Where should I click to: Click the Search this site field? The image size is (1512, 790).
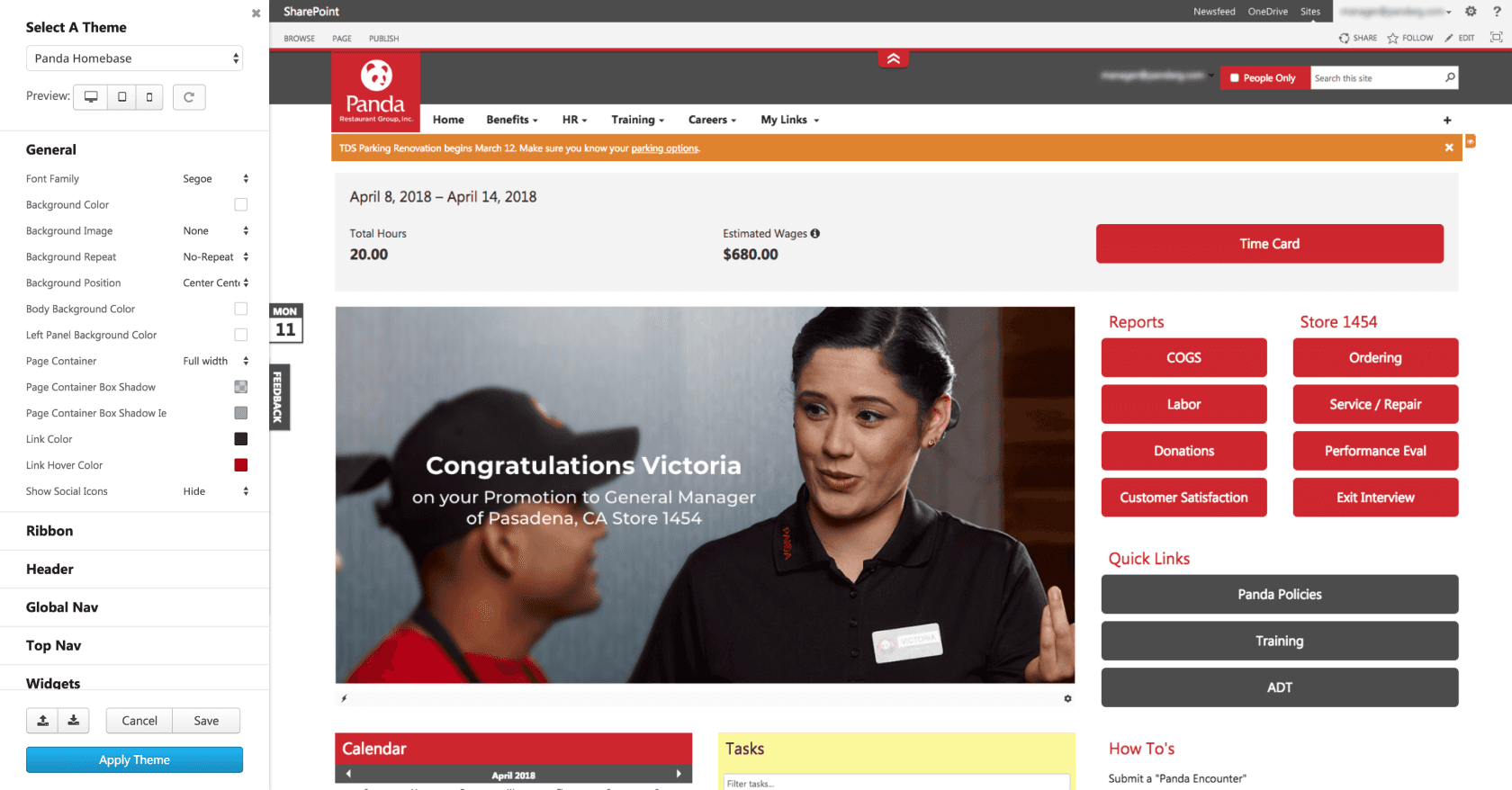pyautogui.click(x=1376, y=78)
